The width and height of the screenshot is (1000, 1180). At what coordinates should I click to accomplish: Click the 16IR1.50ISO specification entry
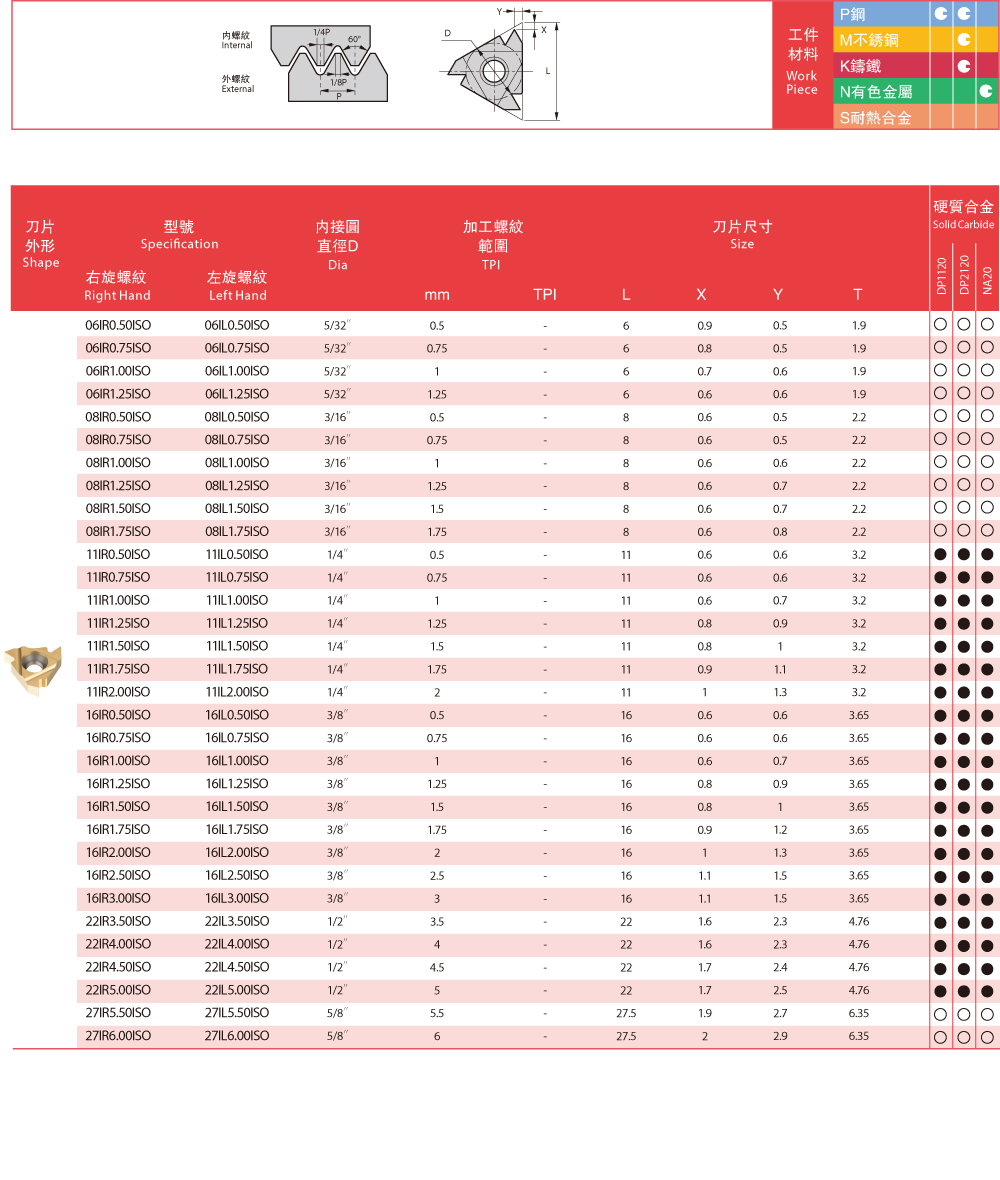118,807
